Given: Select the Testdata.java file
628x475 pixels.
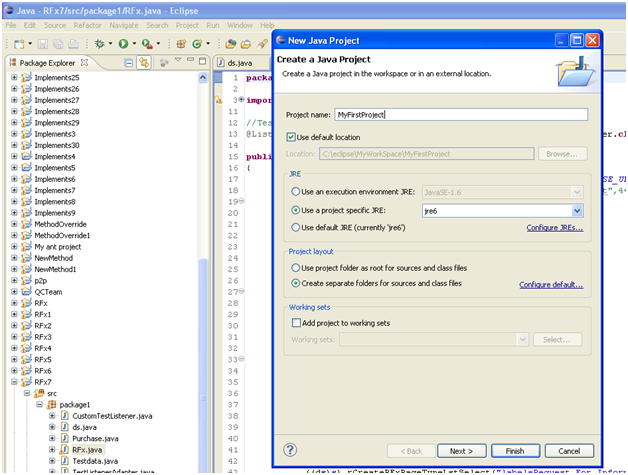Looking at the screenshot, I should (x=95, y=461).
